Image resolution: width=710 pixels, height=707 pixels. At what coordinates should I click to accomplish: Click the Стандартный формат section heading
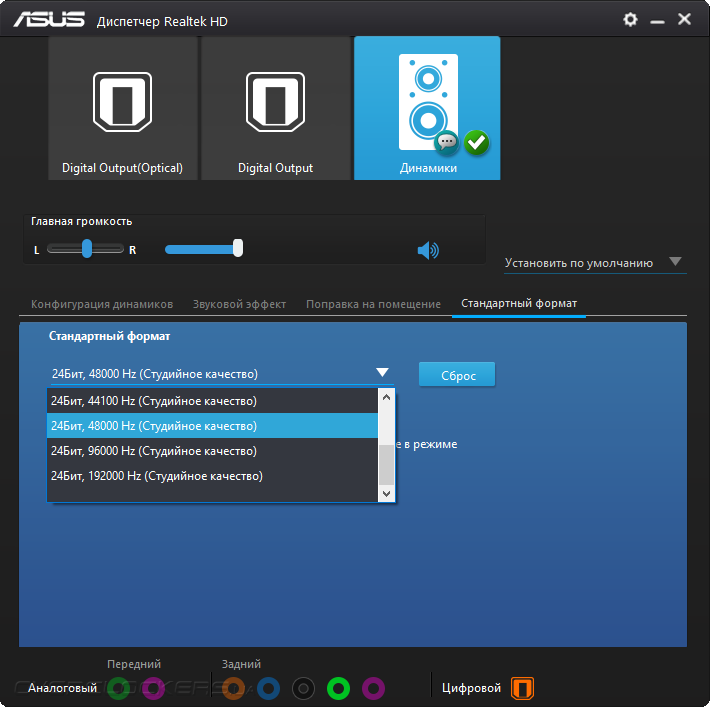(110, 336)
